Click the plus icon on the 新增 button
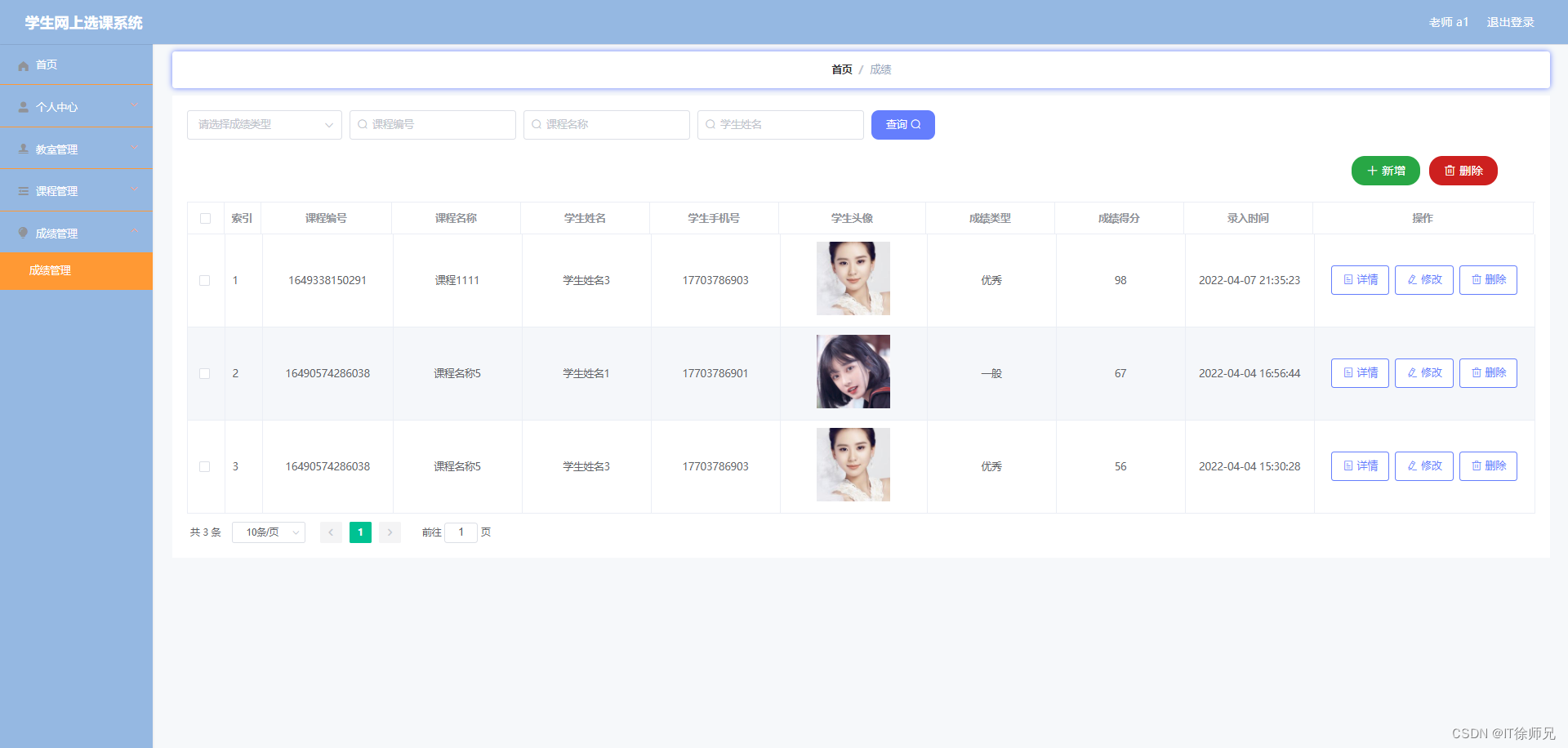The width and height of the screenshot is (1568, 748). click(1372, 170)
